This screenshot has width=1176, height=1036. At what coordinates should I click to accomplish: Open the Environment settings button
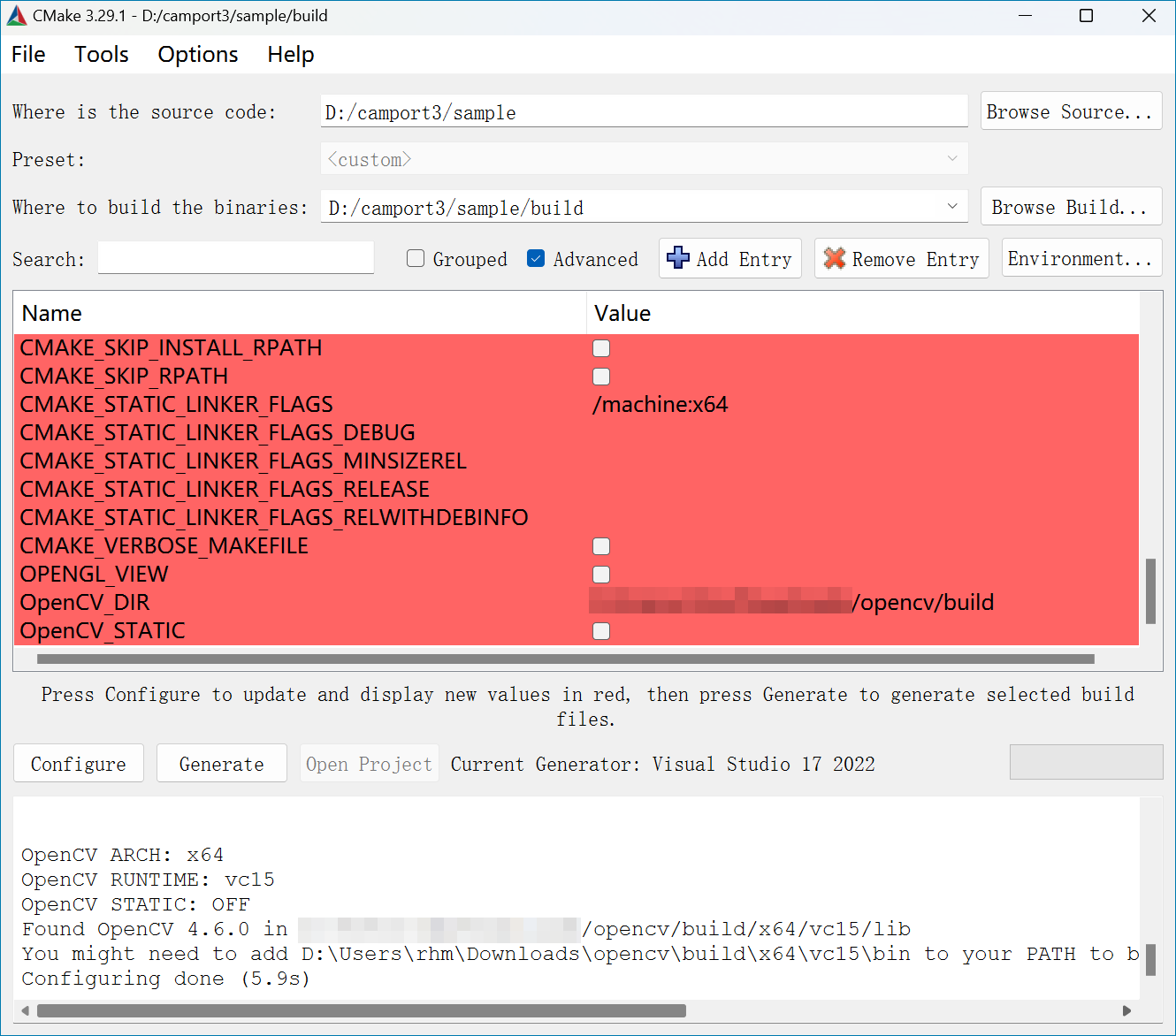1081,258
